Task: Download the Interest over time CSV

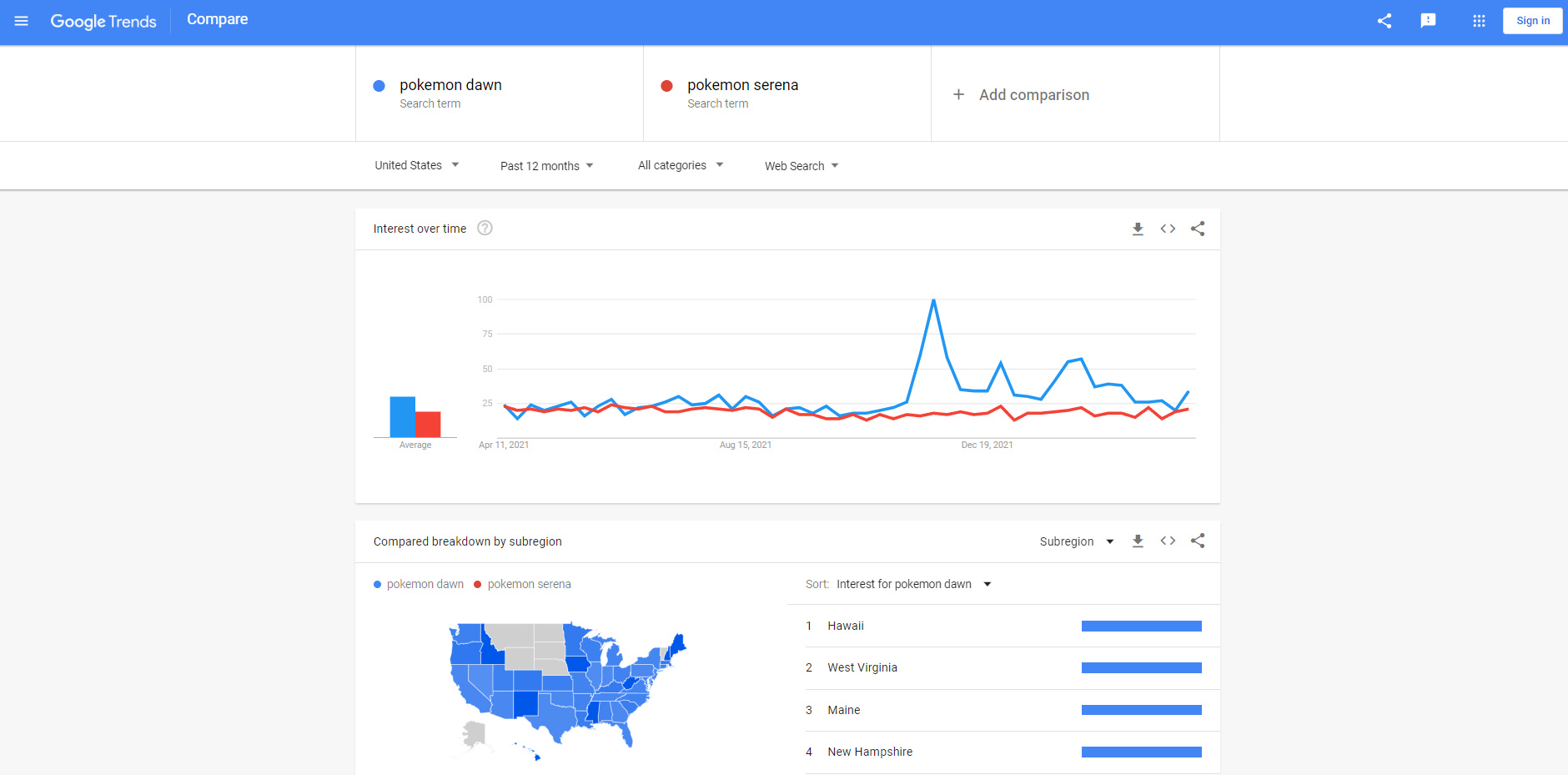Action: click(x=1138, y=229)
